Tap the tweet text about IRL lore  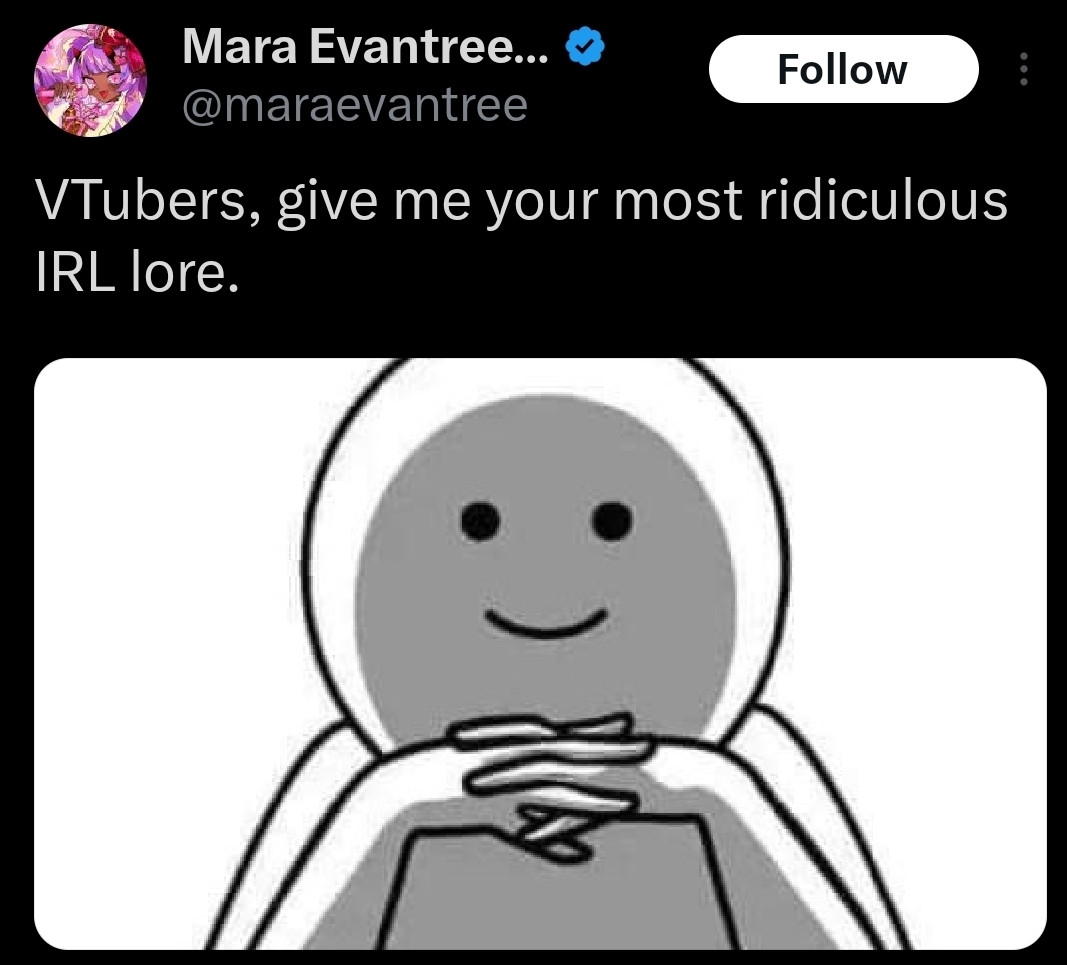(x=521, y=236)
